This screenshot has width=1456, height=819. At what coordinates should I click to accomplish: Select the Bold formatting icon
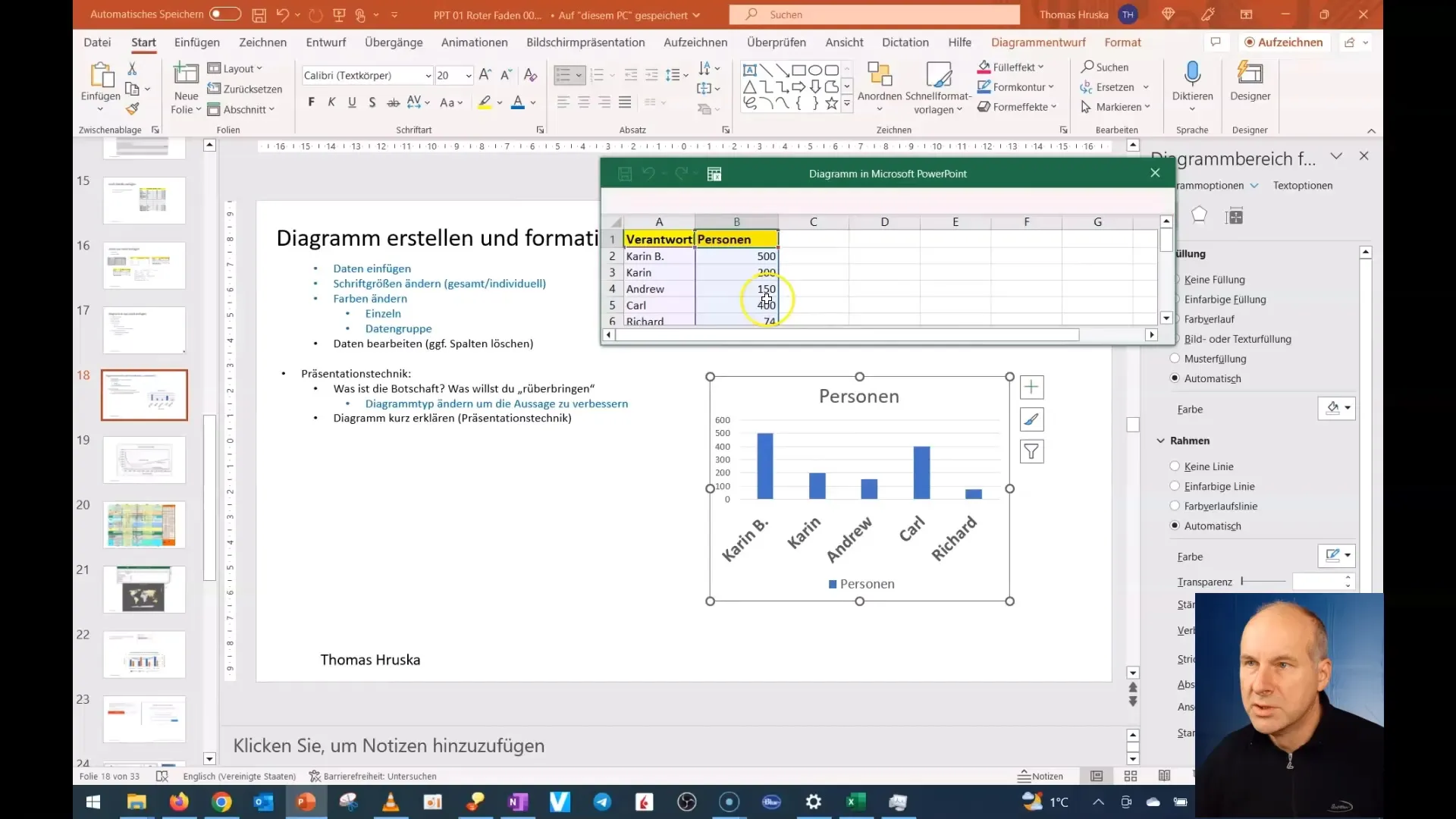[311, 102]
